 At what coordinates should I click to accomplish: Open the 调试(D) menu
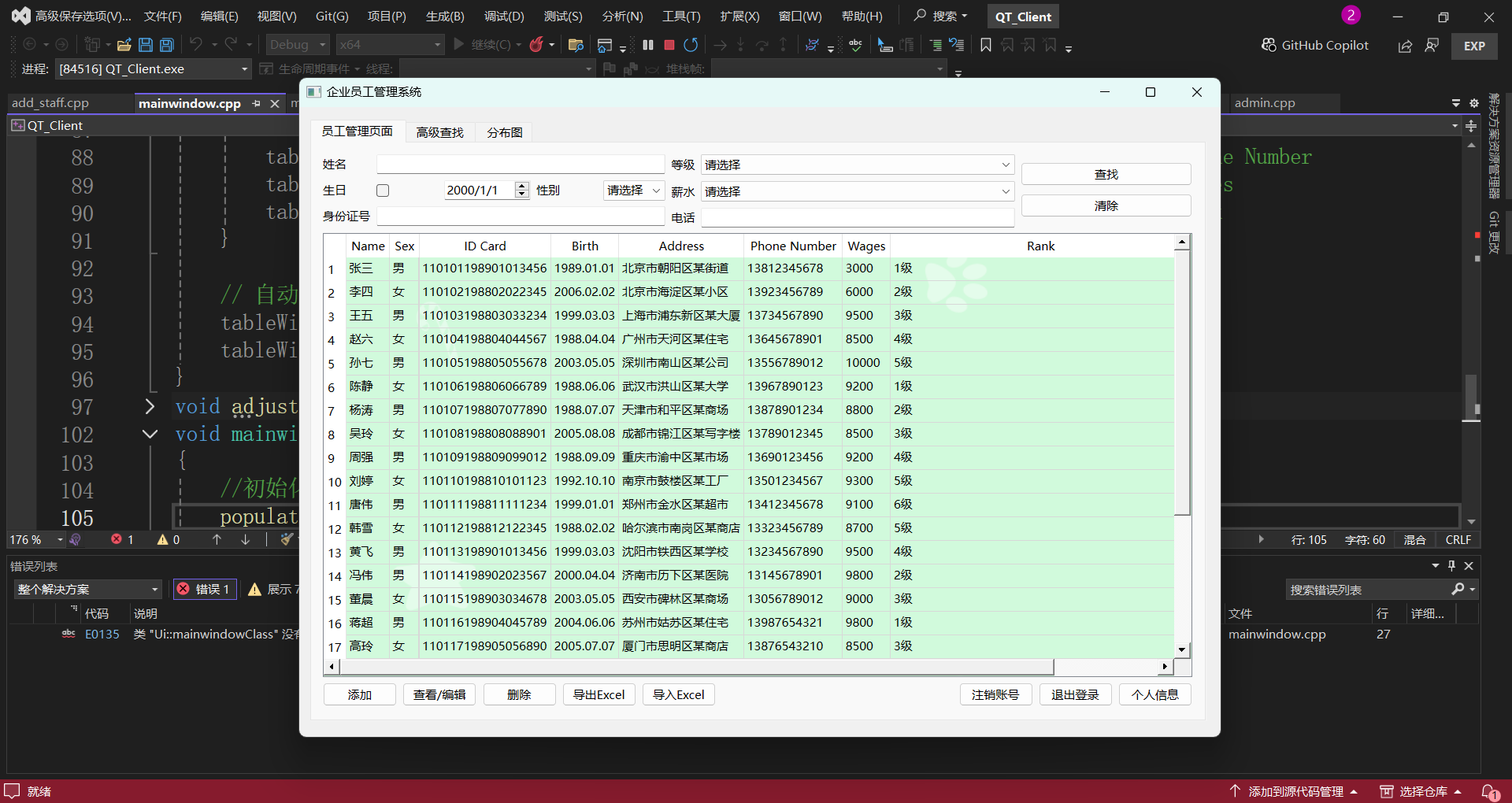point(503,16)
